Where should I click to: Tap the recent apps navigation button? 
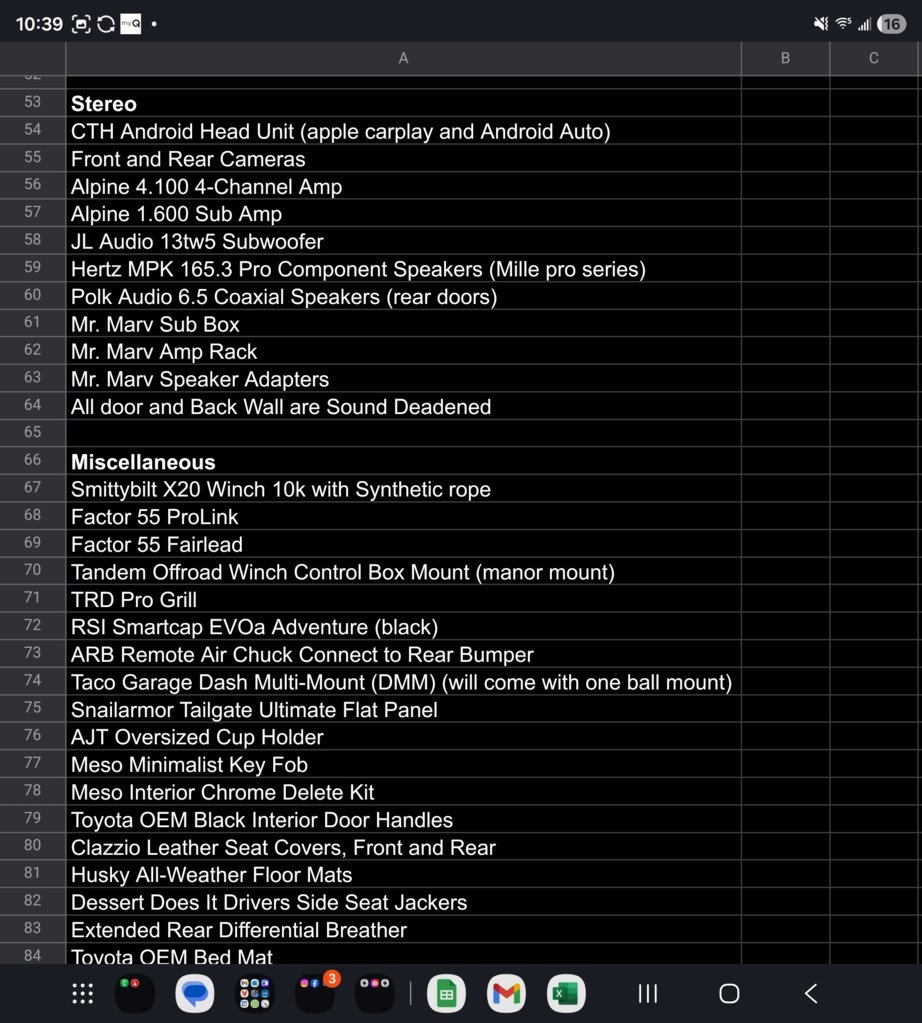point(648,994)
